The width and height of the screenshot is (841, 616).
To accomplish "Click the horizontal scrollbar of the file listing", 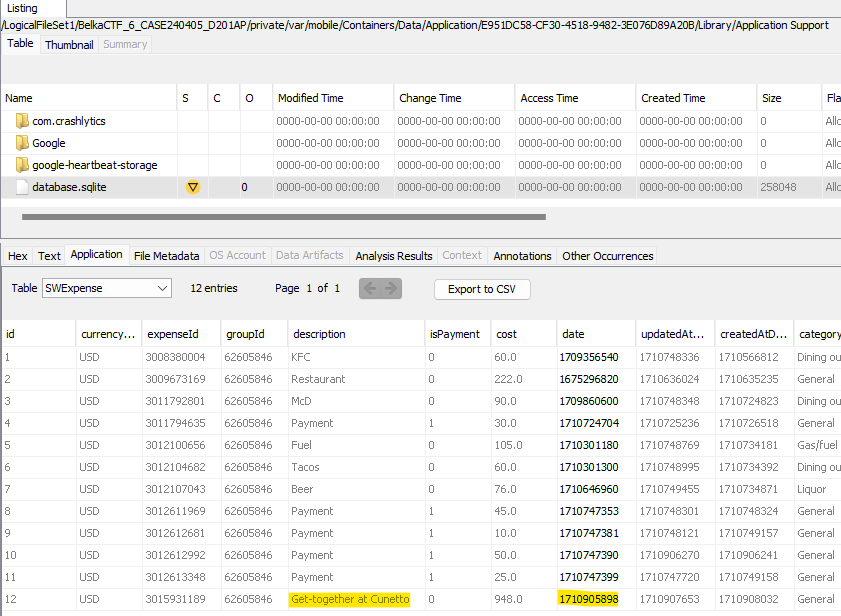I will click(x=284, y=217).
